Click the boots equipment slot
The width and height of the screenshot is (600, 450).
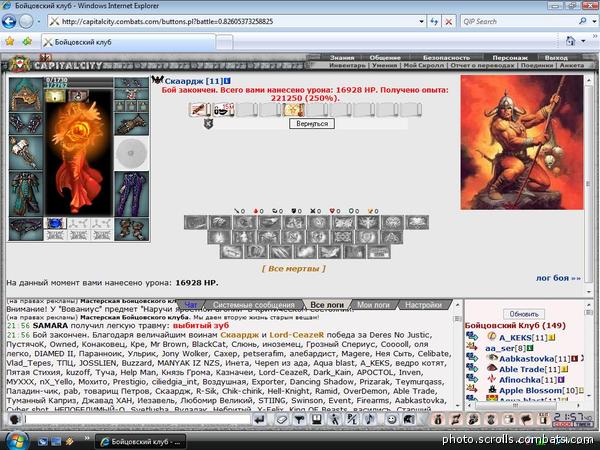click(x=131, y=229)
